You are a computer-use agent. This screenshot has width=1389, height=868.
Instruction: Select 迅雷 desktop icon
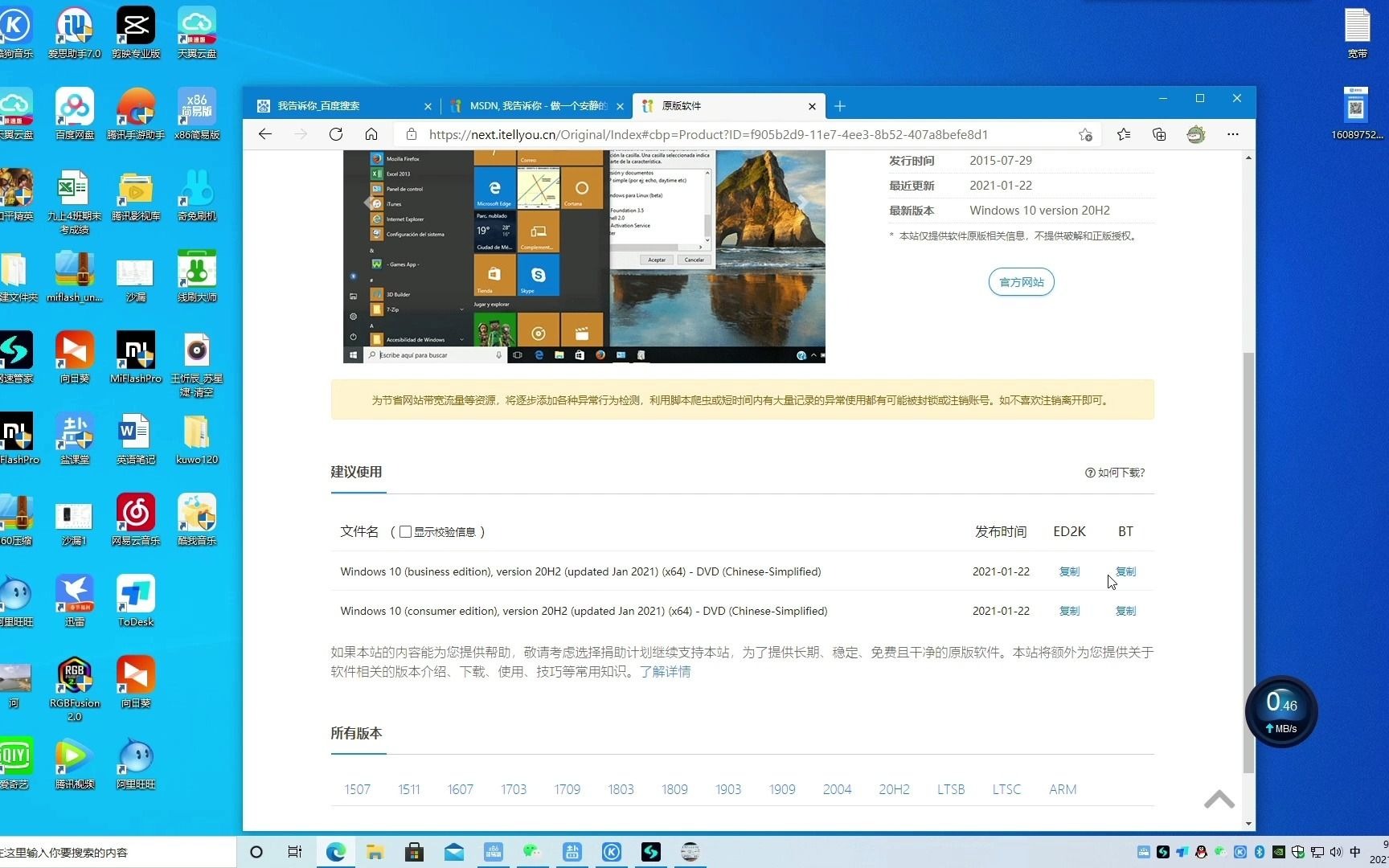tap(75, 601)
